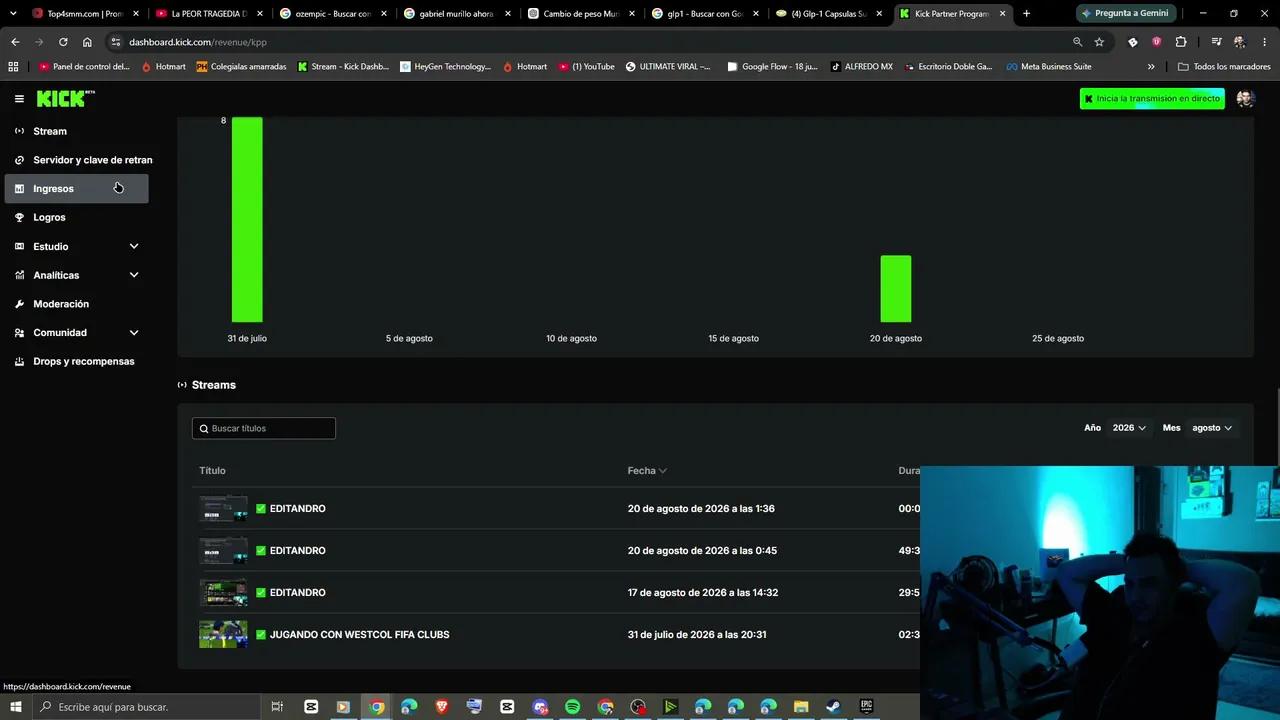Screen dimensions: 1280x720
Task: Click the user avatar in Kick header
Action: point(1245,99)
